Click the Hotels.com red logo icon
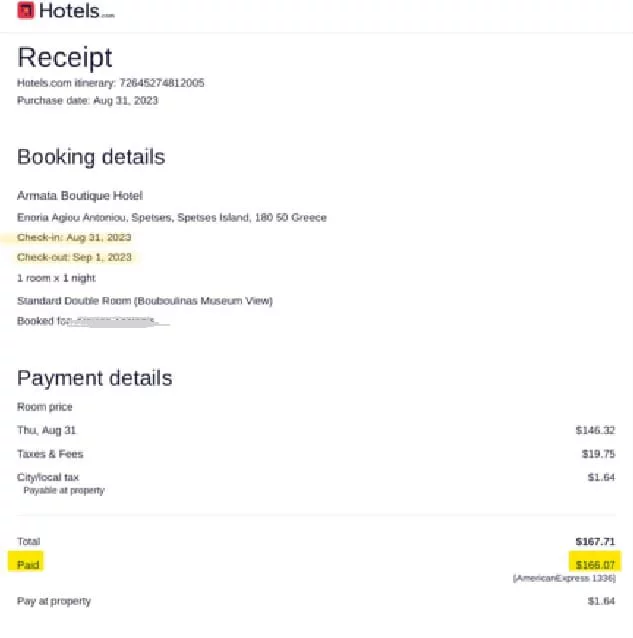 click(x=26, y=11)
